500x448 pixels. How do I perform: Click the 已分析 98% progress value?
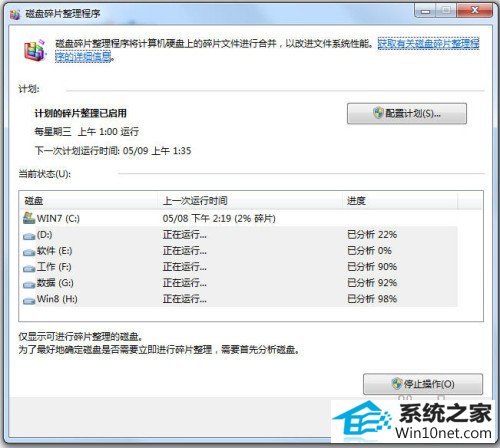(x=372, y=299)
